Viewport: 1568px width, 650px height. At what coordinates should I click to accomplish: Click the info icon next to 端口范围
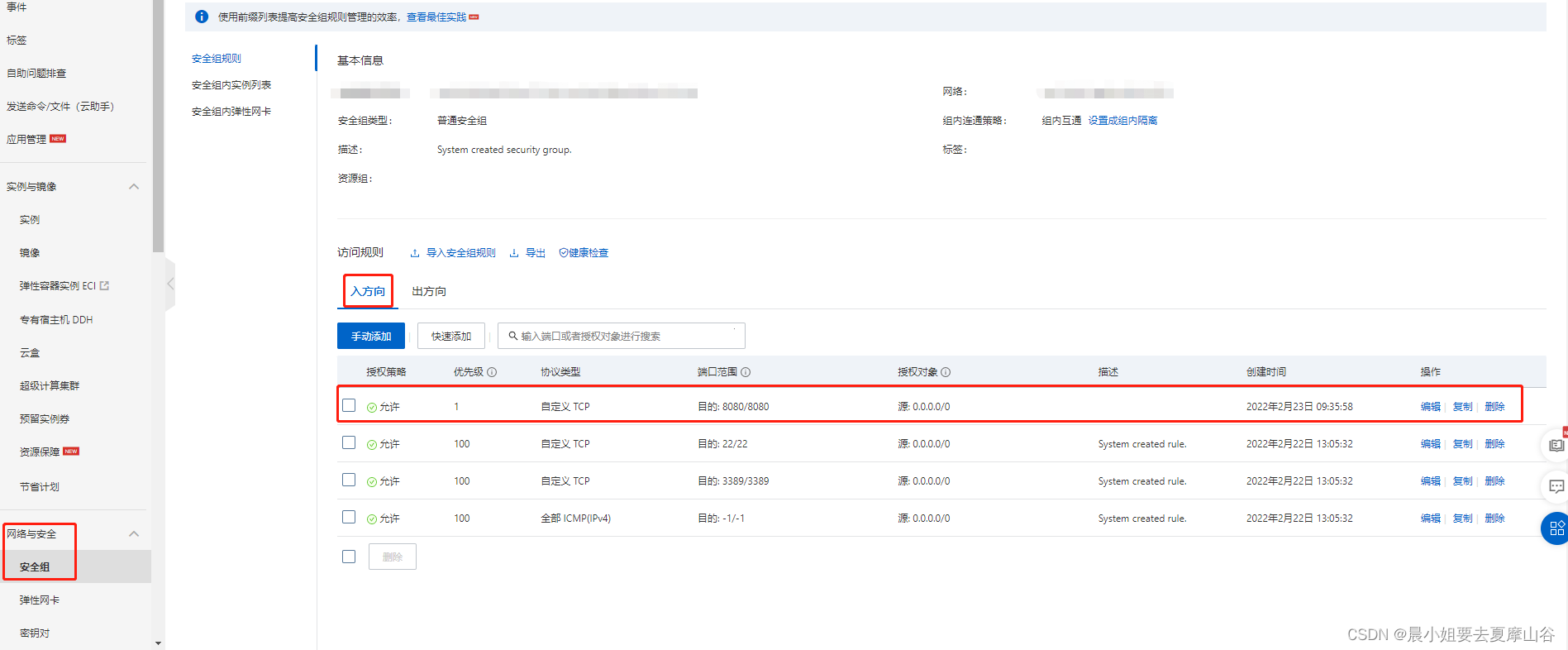[746, 372]
